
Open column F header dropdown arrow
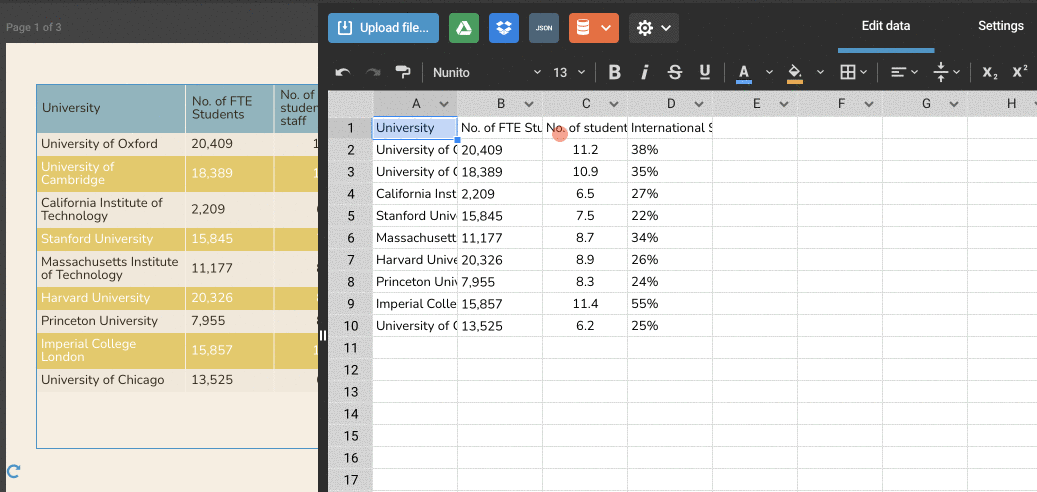tap(869, 104)
